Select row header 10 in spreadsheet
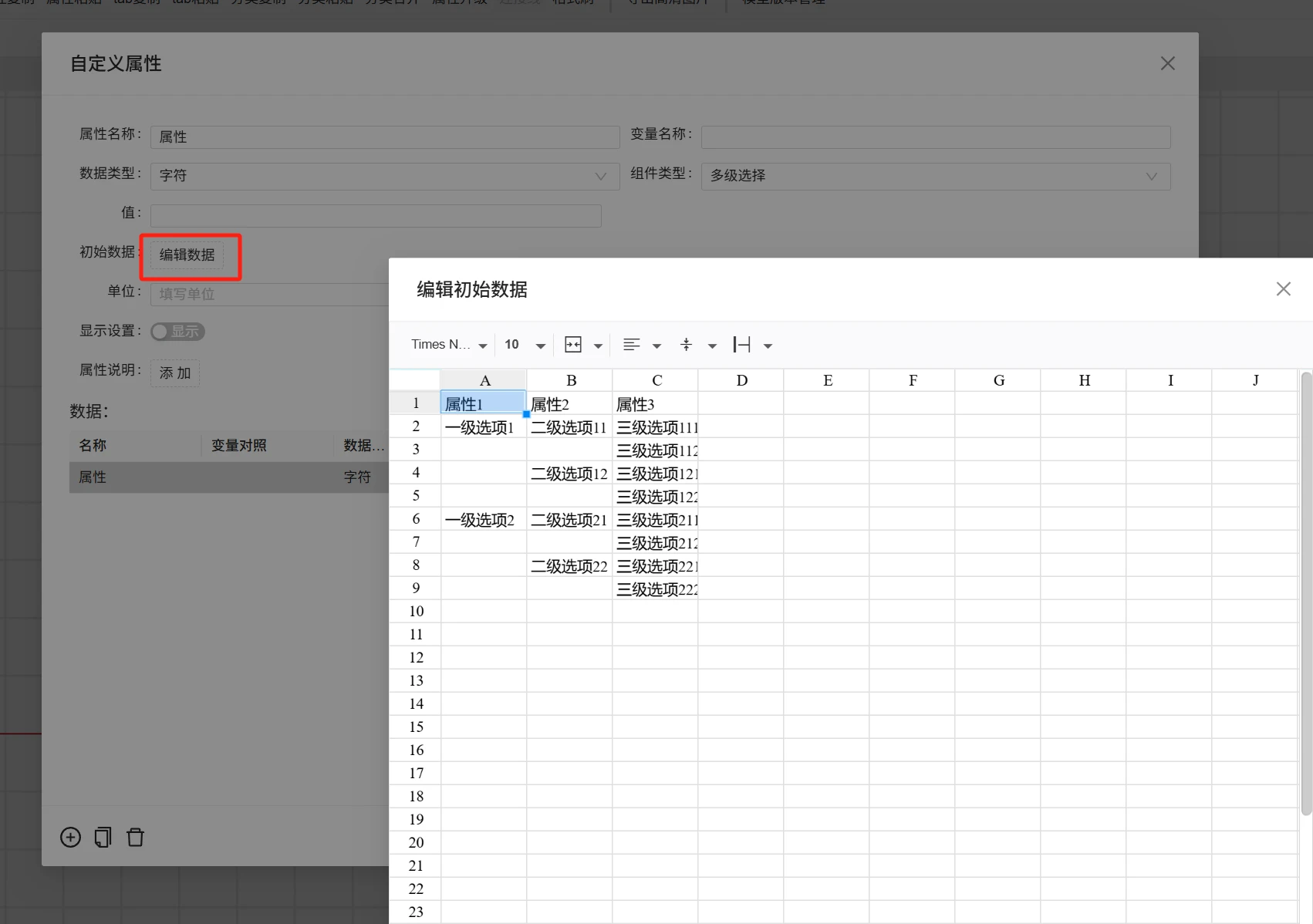Image resolution: width=1313 pixels, height=924 pixels. pyautogui.click(x=416, y=612)
